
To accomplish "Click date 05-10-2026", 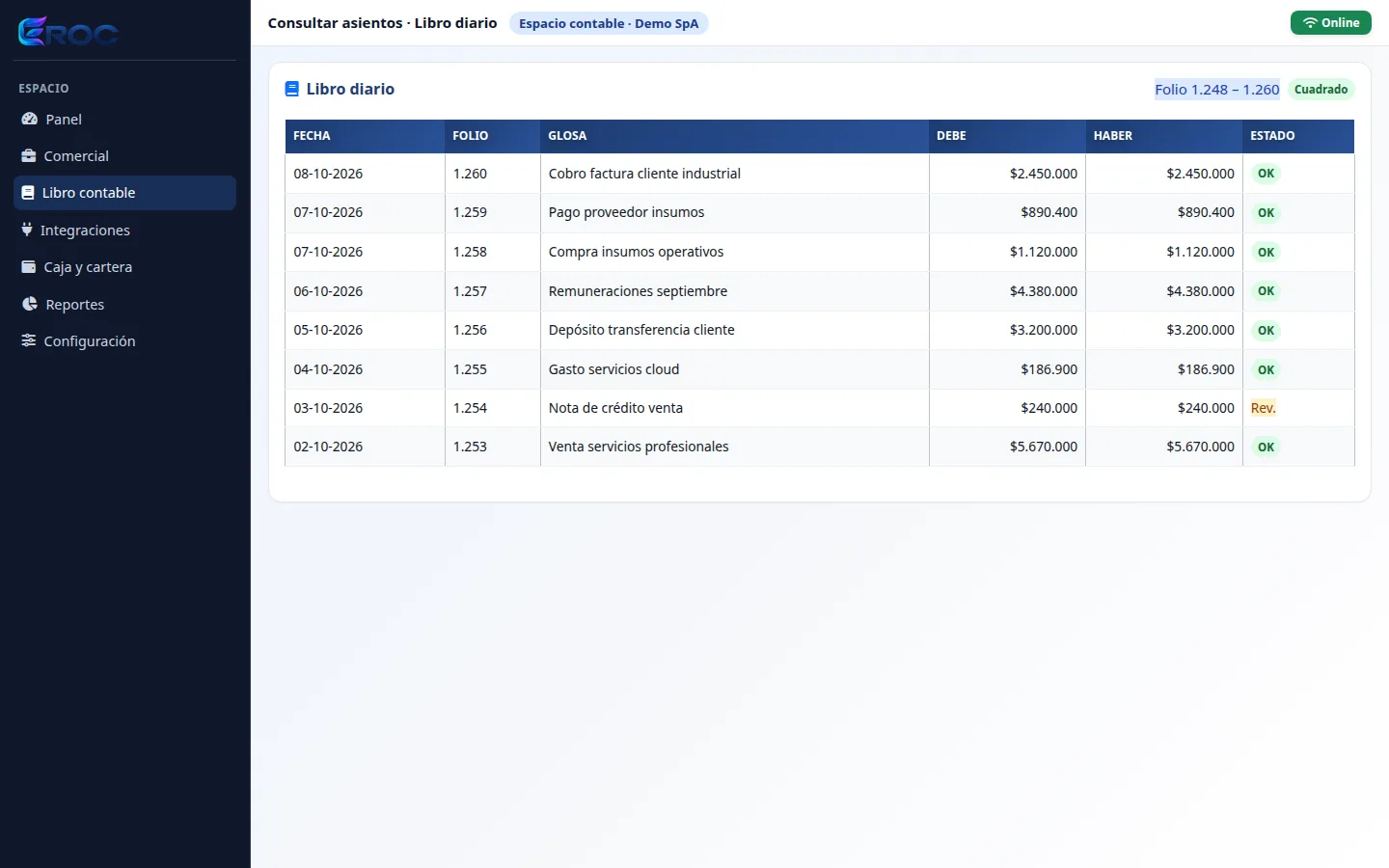I will (x=328, y=330).
